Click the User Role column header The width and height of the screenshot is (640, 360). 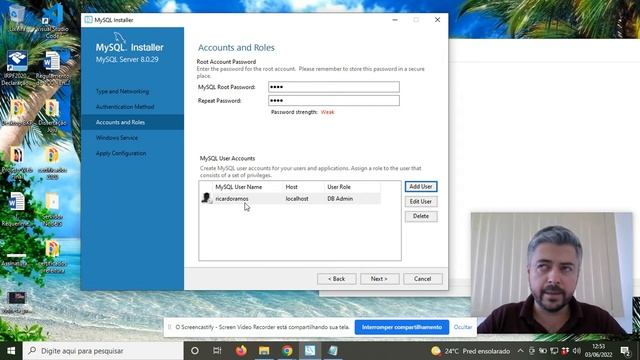(339, 187)
